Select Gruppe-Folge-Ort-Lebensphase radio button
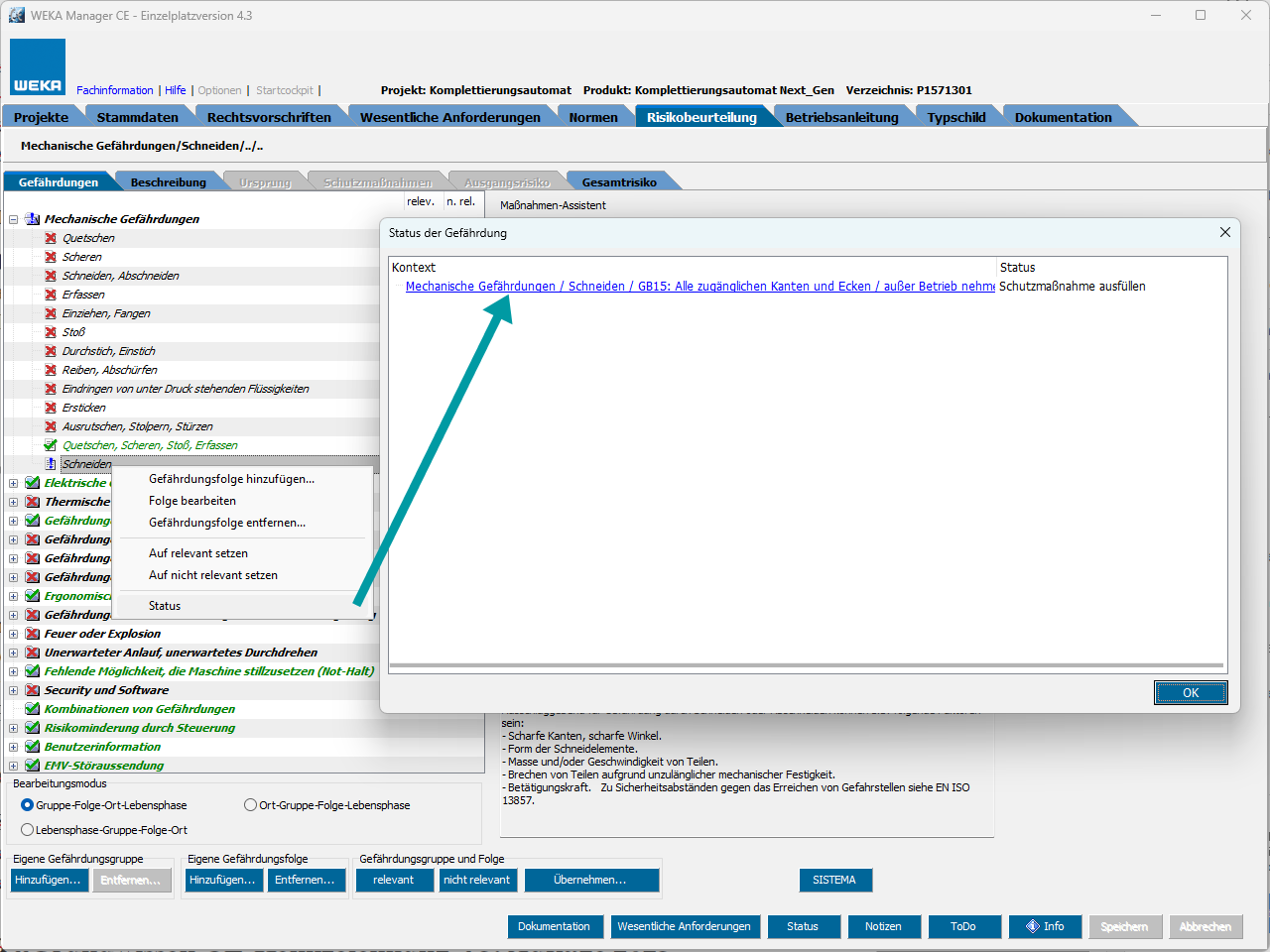The image size is (1270, 952). (28, 805)
